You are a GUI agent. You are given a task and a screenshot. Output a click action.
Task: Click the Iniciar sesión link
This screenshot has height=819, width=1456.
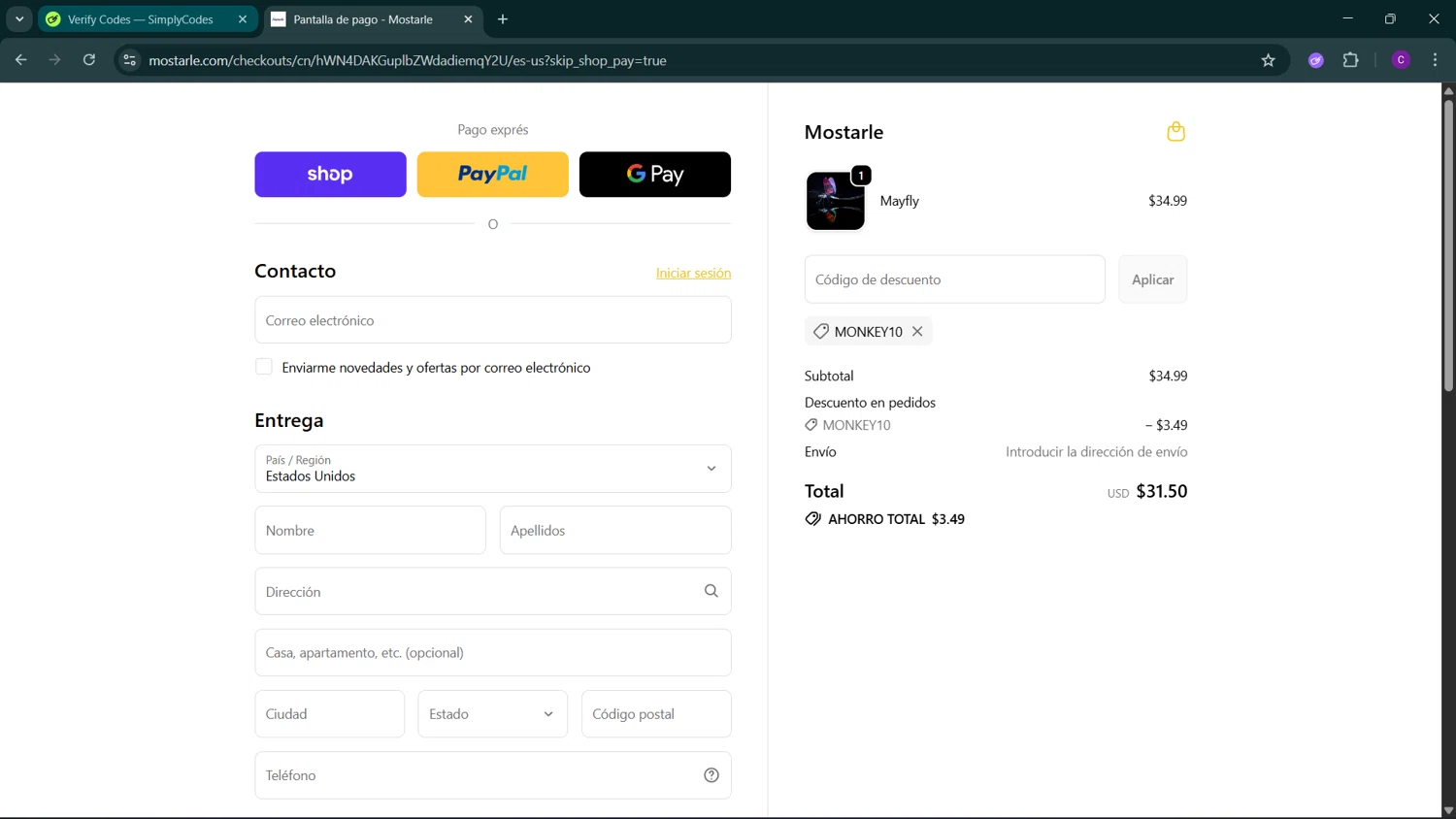[x=693, y=273]
